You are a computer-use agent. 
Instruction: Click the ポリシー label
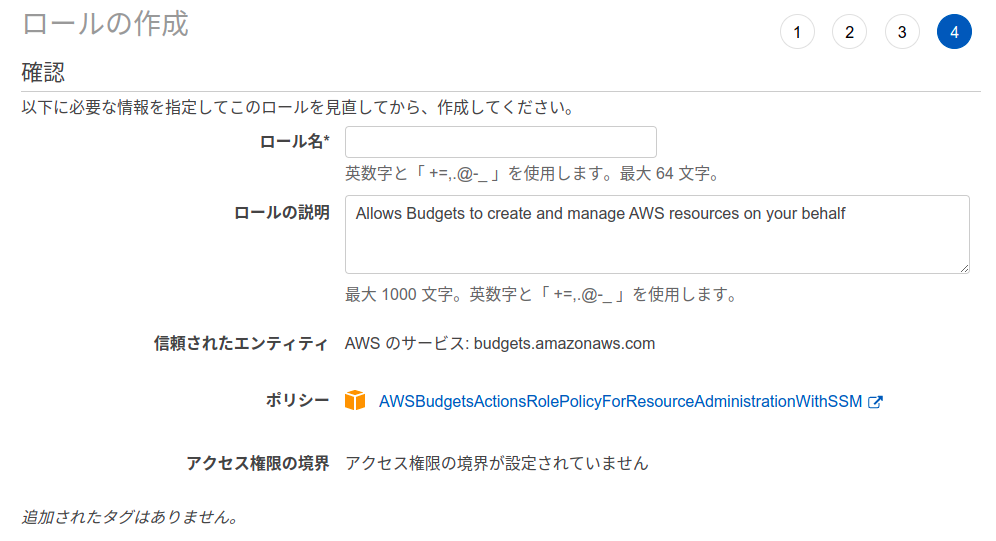point(297,401)
